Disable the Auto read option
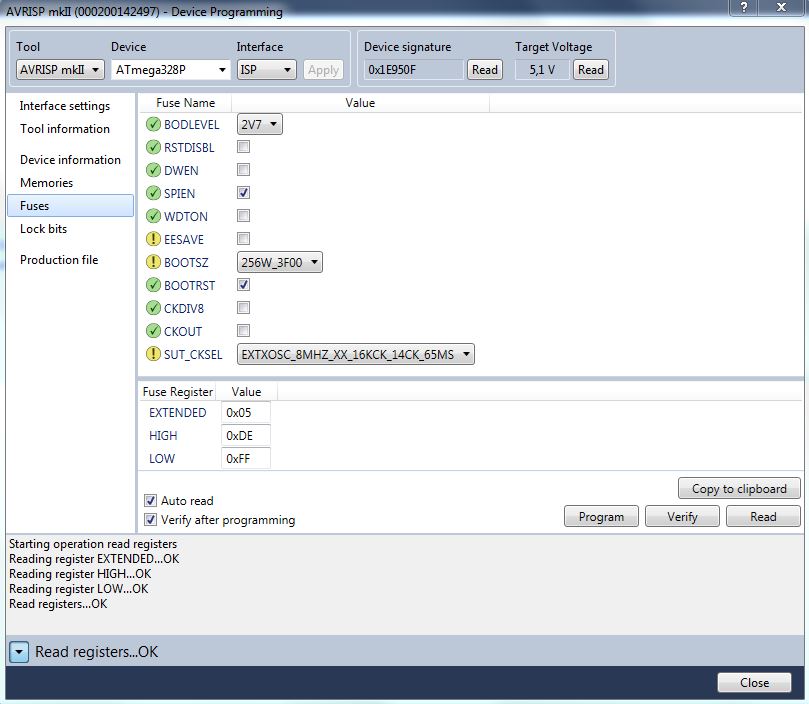Viewport: 809px width, 704px height. click(x=150, y=500)
